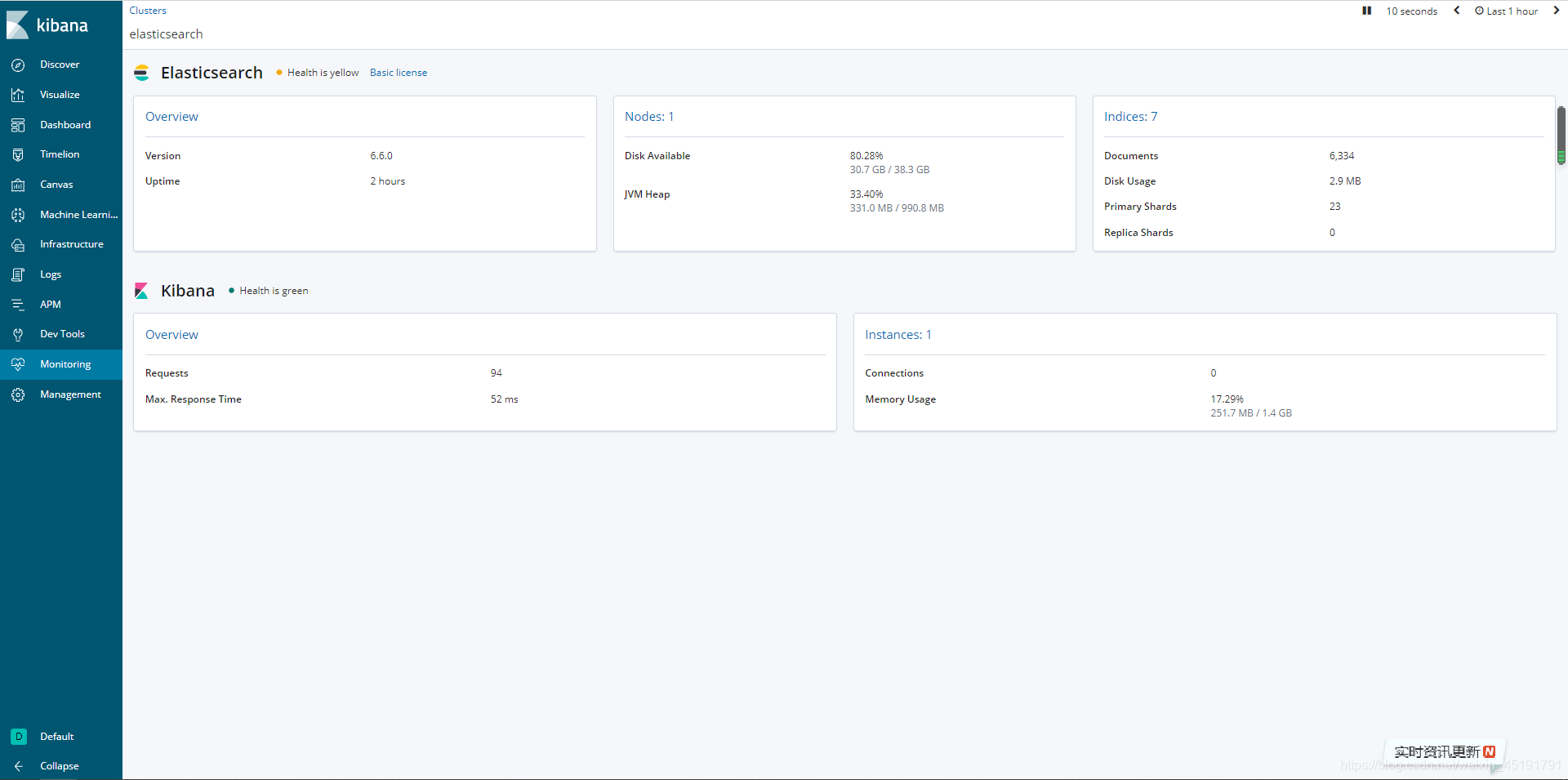Click Primary Shards value 23
1568x780 pixels.
point(1334,207)
